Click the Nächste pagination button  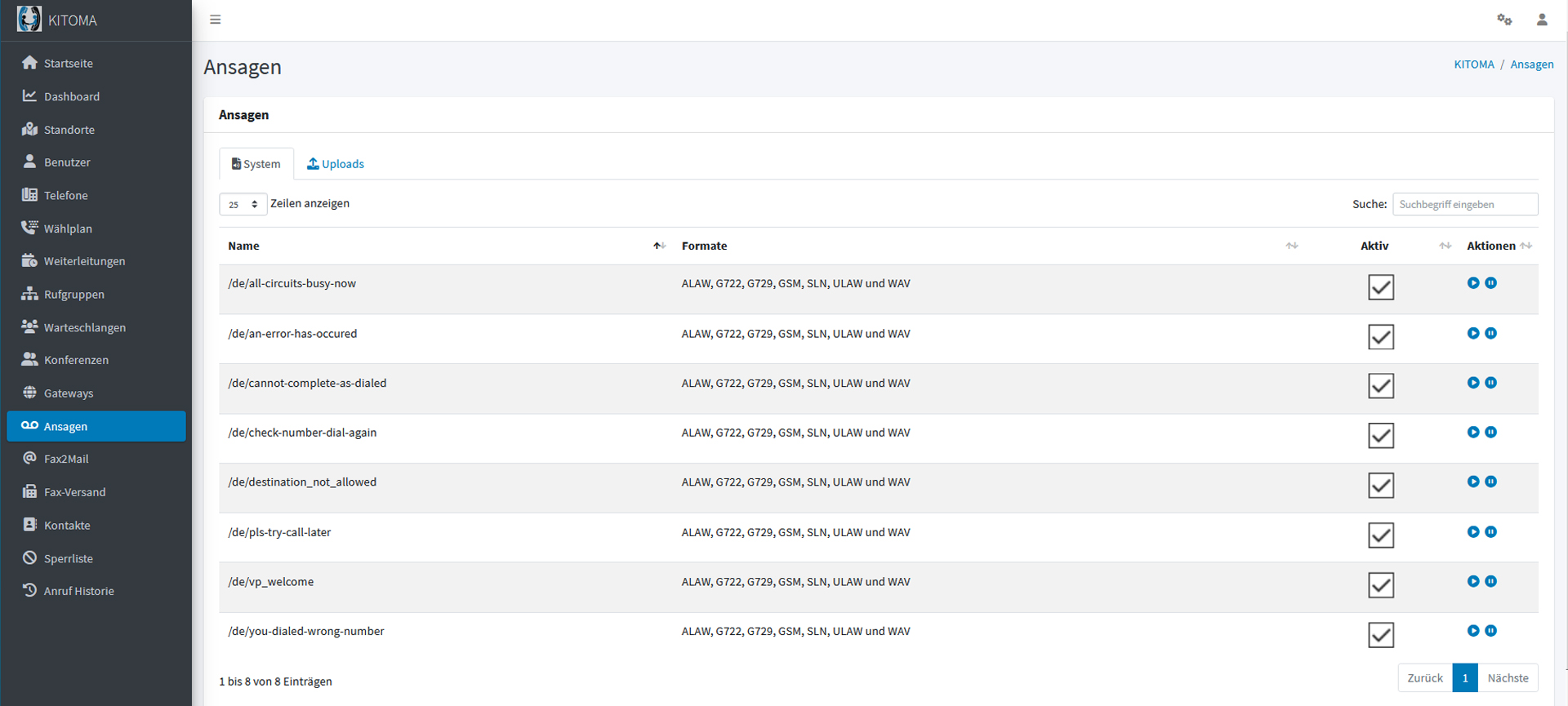(1508, 678)
